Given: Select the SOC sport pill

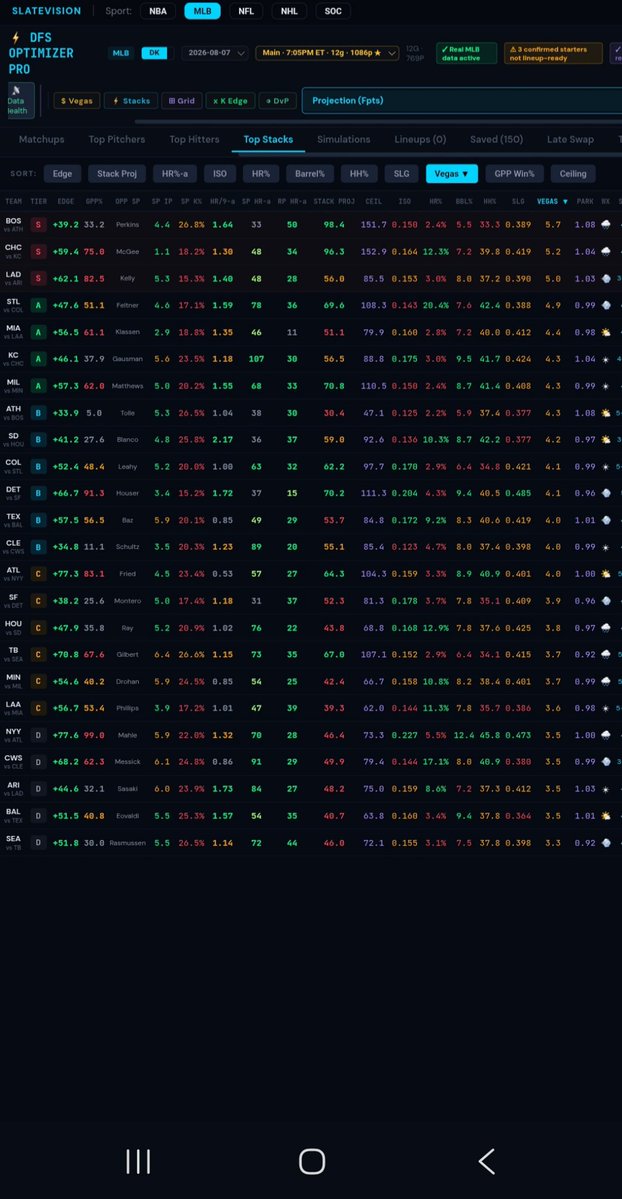Looking at the screenshot, I should pos(333,11).
